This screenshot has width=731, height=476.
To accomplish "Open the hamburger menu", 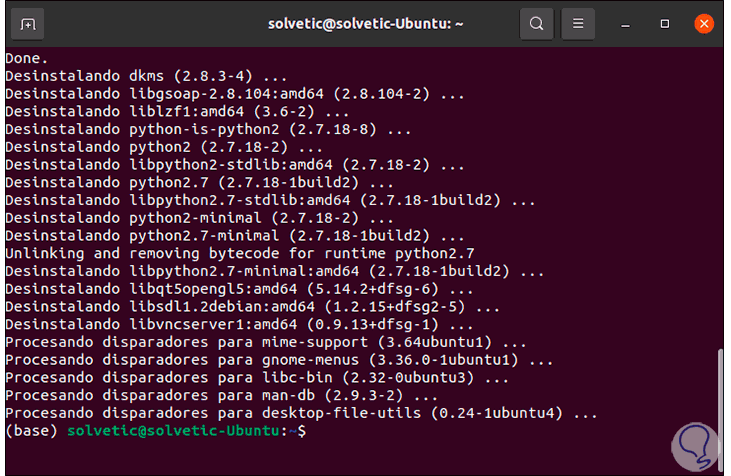I will (x=578, y=23).
